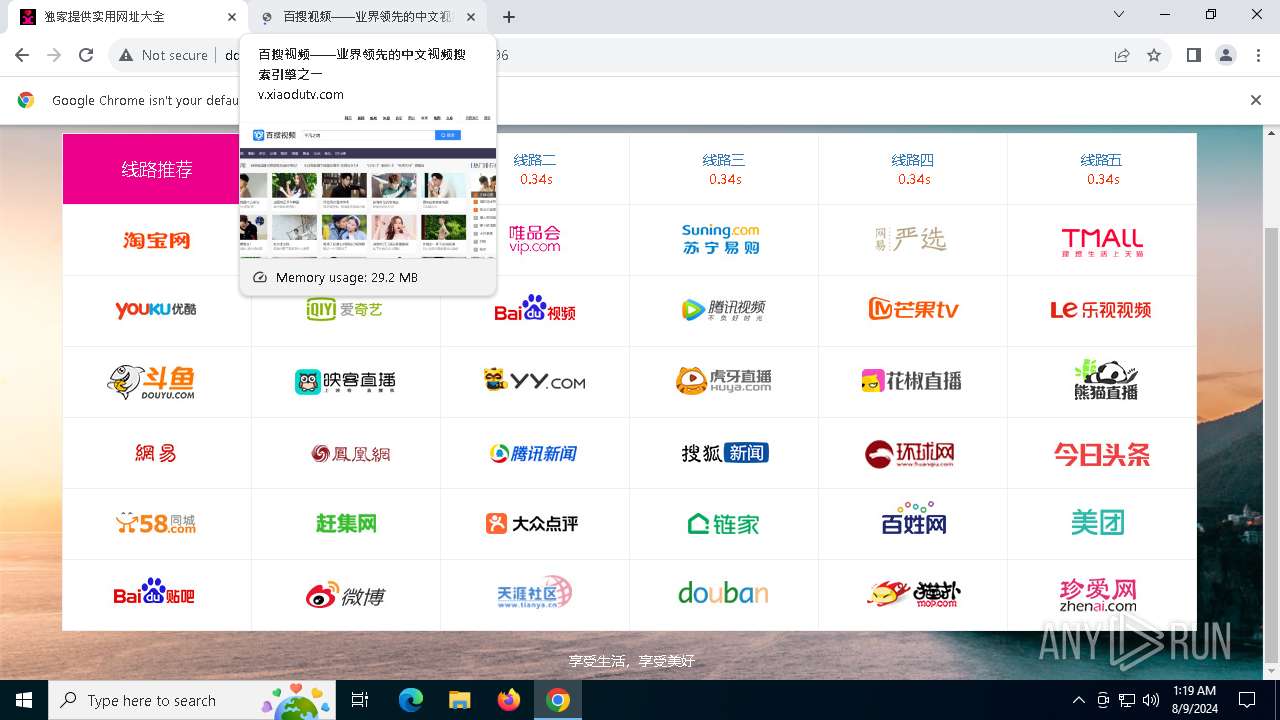
Task: Open the vip.com logo link
Action: coord(534,239)
